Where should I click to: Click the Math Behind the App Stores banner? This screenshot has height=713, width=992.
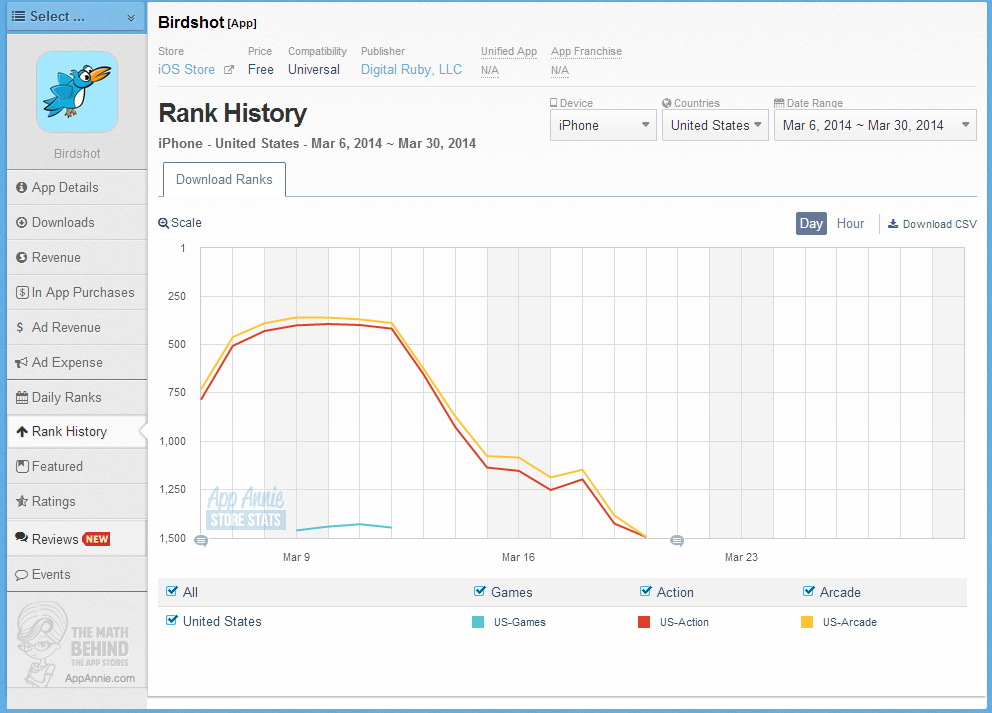[77, 644]
